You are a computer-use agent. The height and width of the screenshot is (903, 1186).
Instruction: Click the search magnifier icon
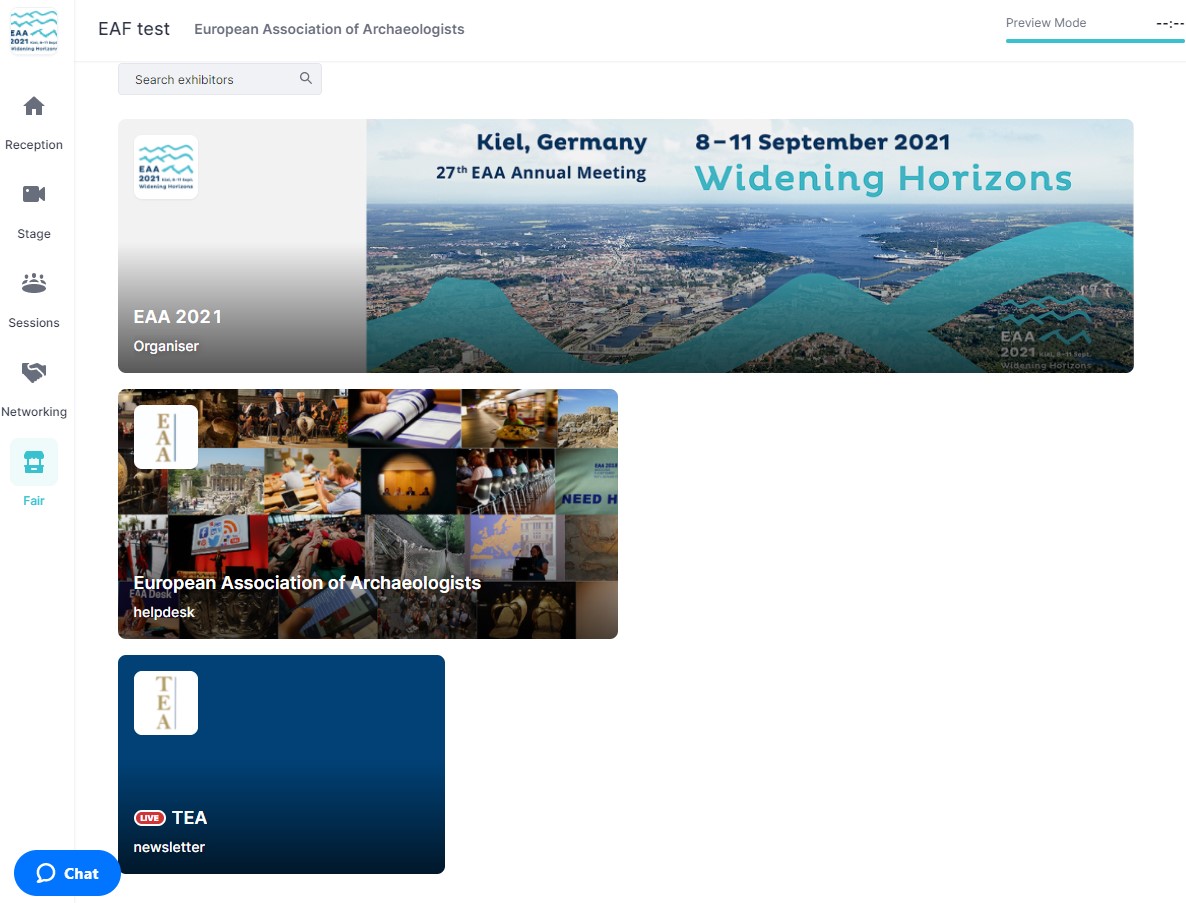click(306, 79)
